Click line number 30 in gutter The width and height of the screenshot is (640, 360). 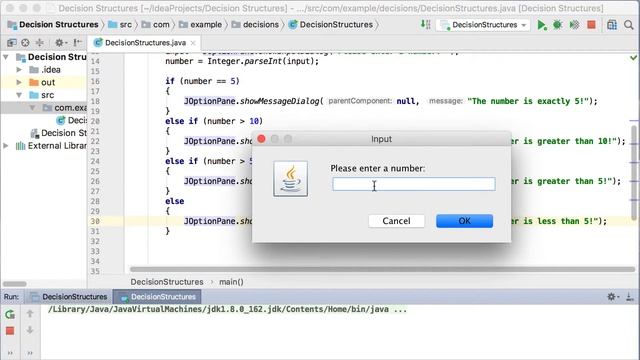95,221
